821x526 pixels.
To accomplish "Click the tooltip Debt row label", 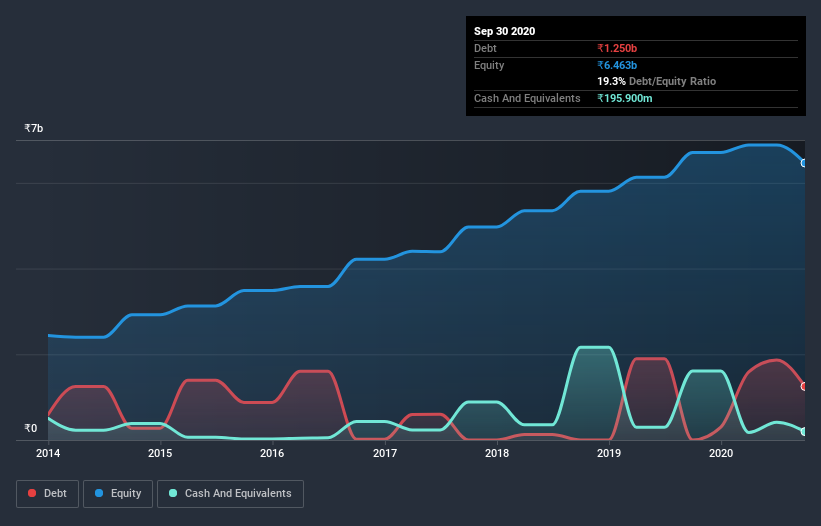I will (485, 48).
